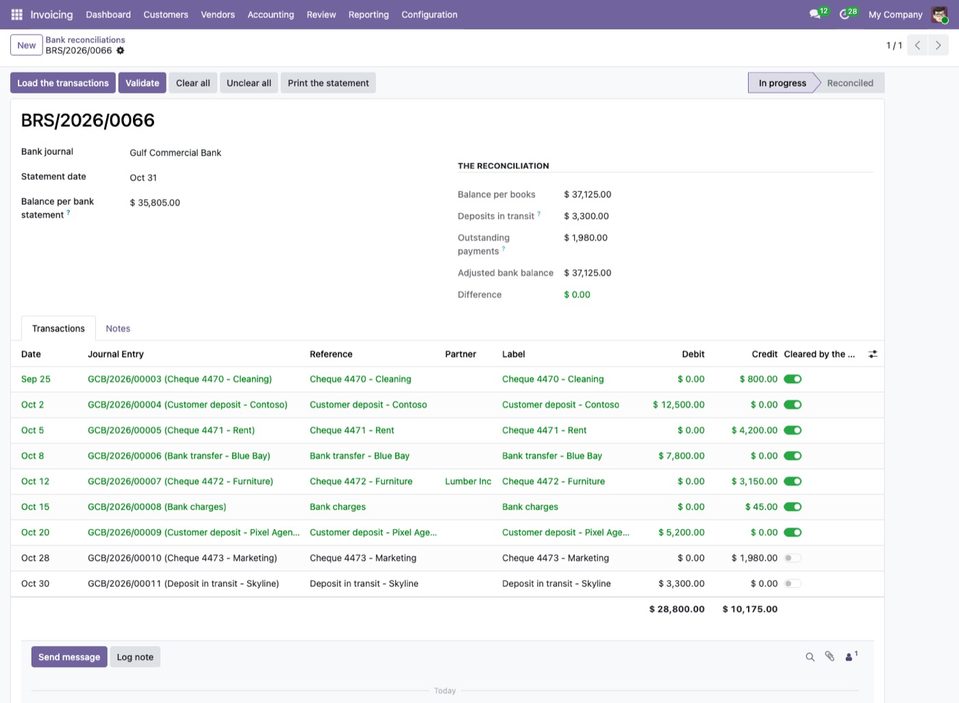This screenshot has width=959, height=703.
Task: Click Print the statement button
Action: click(x=328, y=83)
